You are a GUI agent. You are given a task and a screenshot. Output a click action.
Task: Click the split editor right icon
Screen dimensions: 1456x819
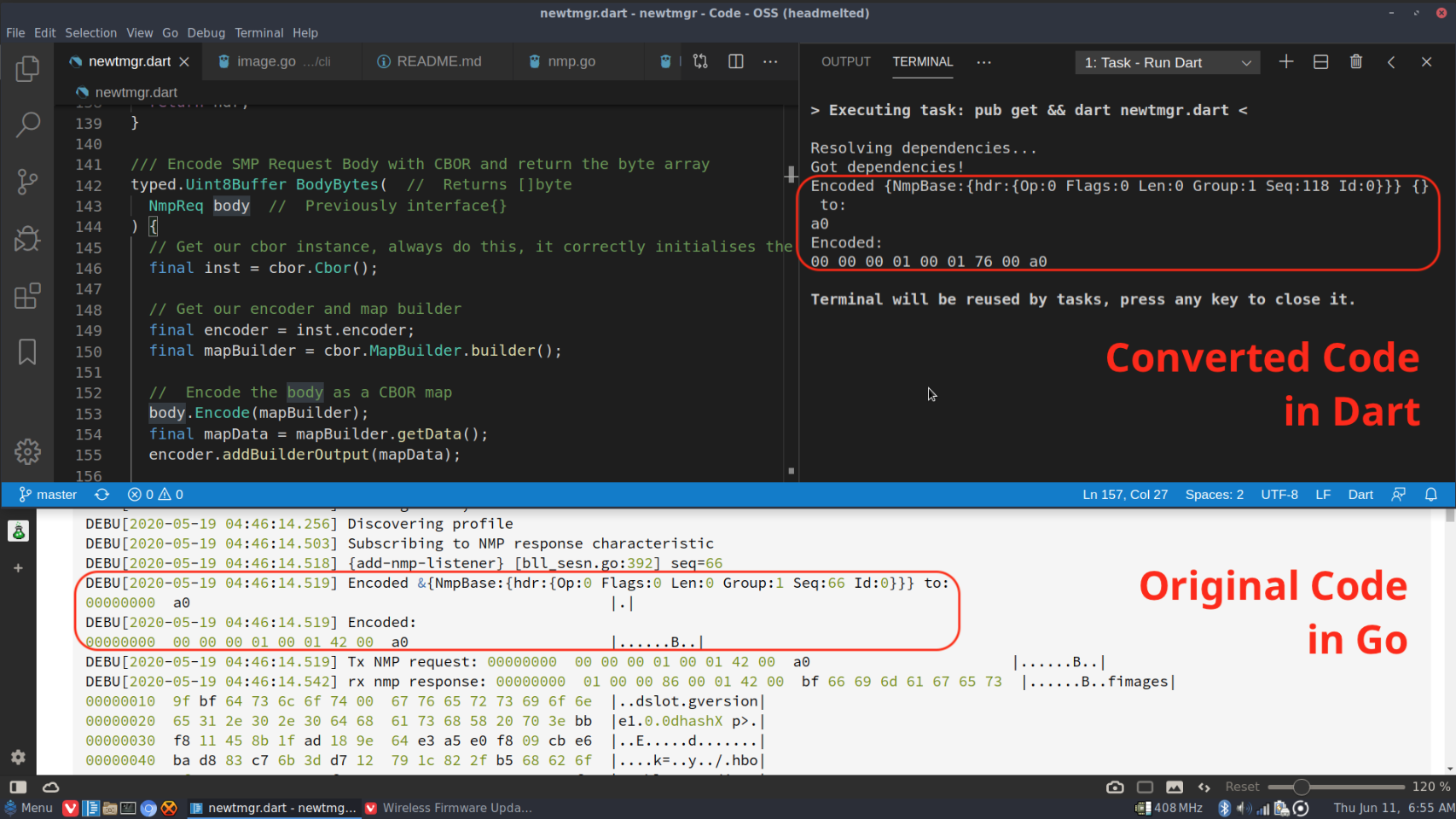point(735,61)
